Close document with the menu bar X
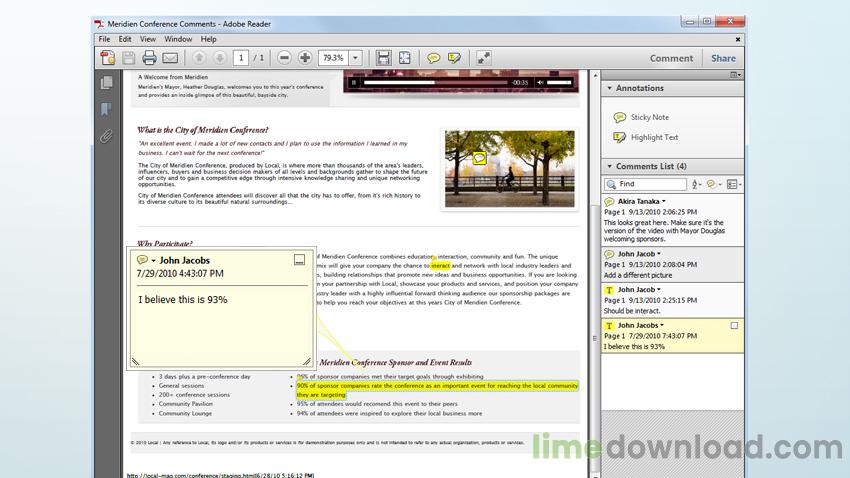The width and height of the screenshot is (850, 478). pos(737,39)
